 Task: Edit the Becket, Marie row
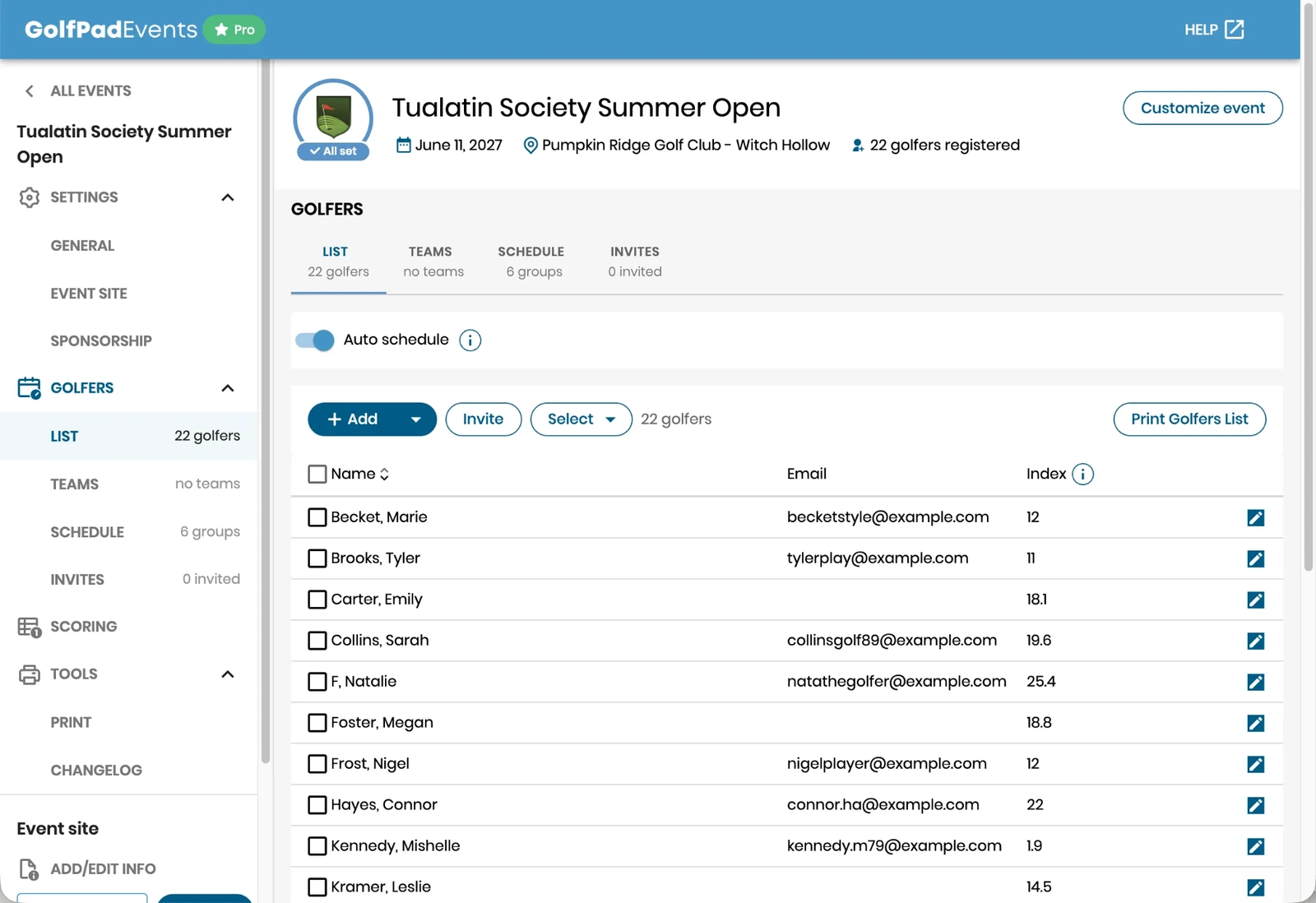click(1255, 517)
